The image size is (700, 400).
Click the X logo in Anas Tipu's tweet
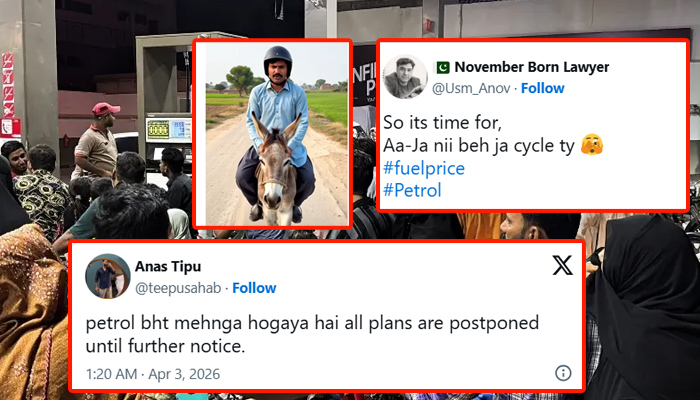(563, 265)
